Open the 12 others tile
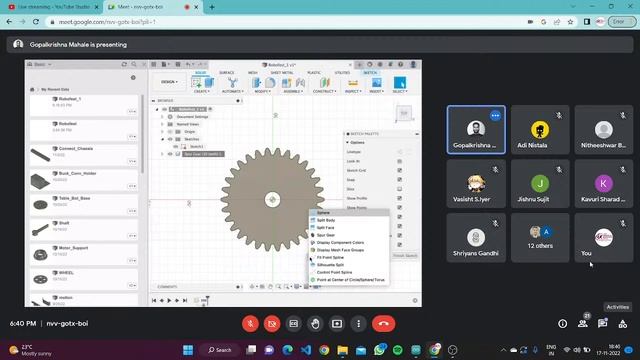The width and height of the screenshot is (640, 360). coord(540,238)
